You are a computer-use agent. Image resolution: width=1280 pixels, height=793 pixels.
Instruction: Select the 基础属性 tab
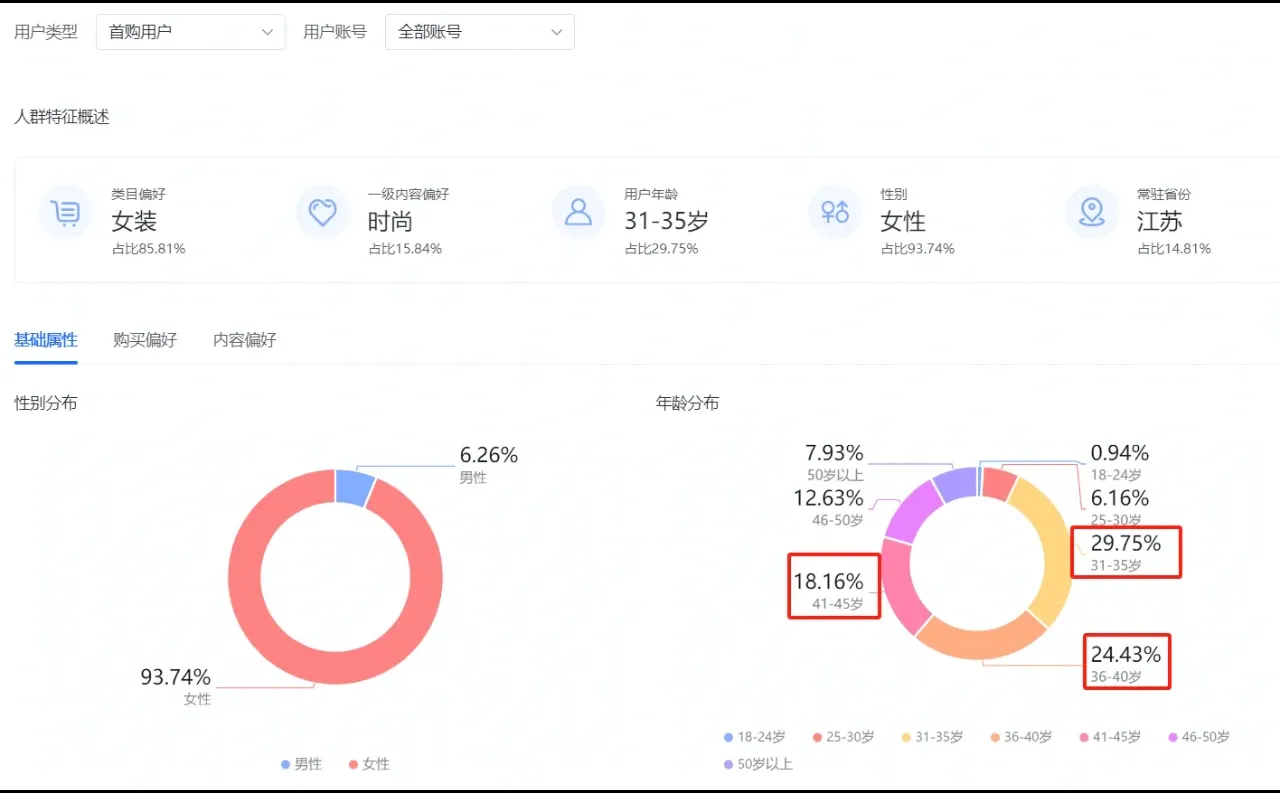tap(45, 340)
